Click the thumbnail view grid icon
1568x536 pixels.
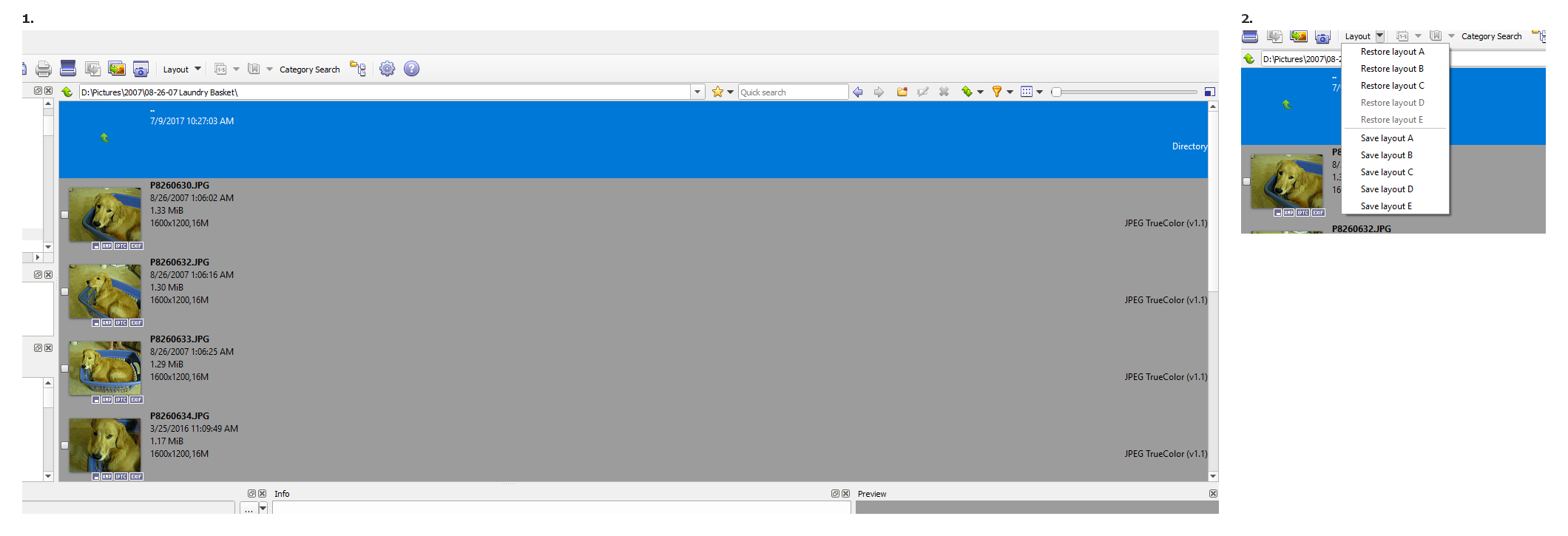[1027, 92]
